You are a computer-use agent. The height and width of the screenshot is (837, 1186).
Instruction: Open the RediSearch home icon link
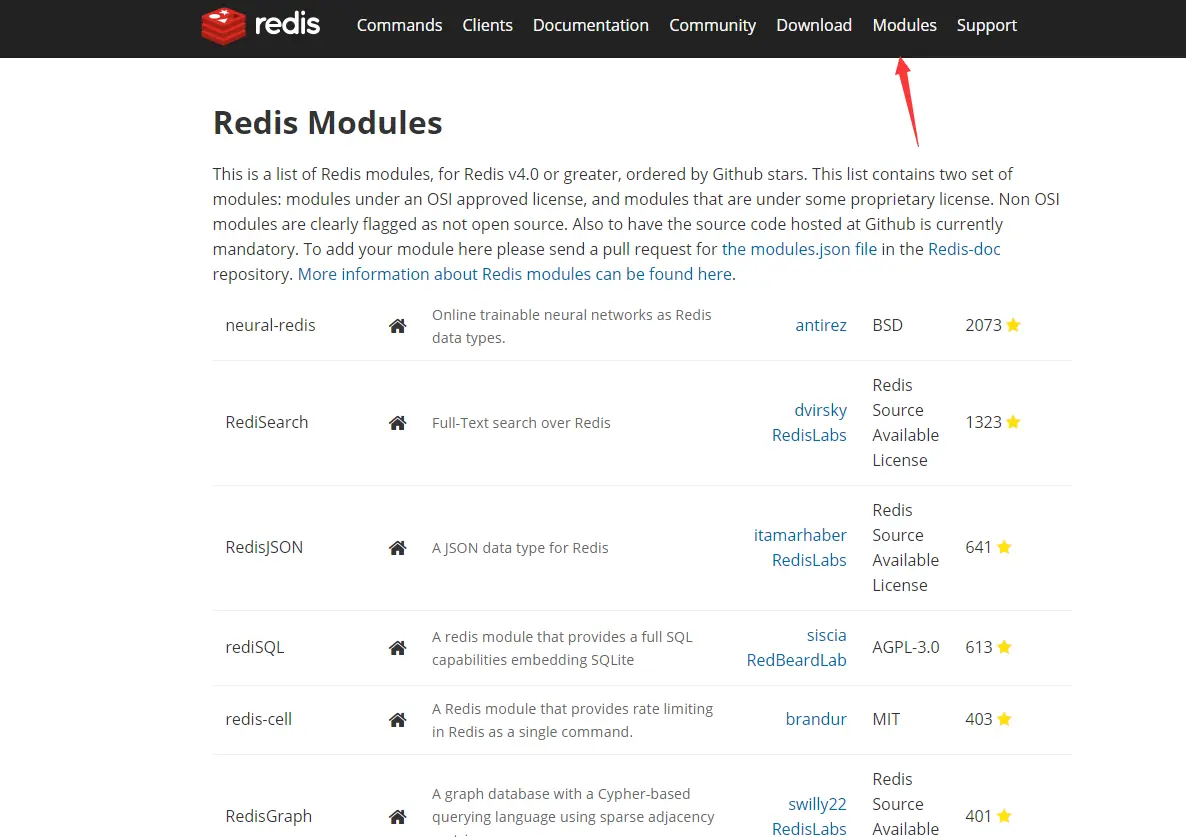click(397, 423)
